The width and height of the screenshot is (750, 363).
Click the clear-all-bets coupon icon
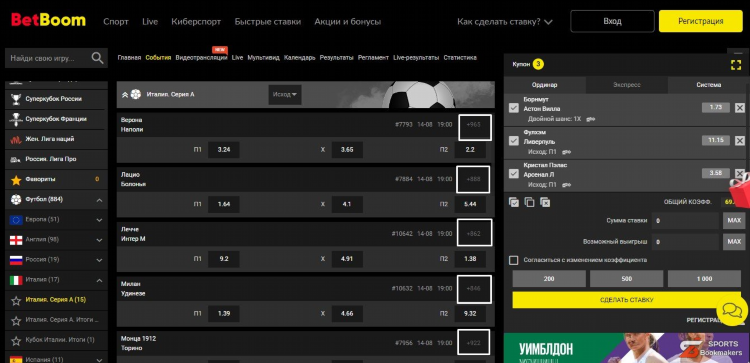(545, 202)
